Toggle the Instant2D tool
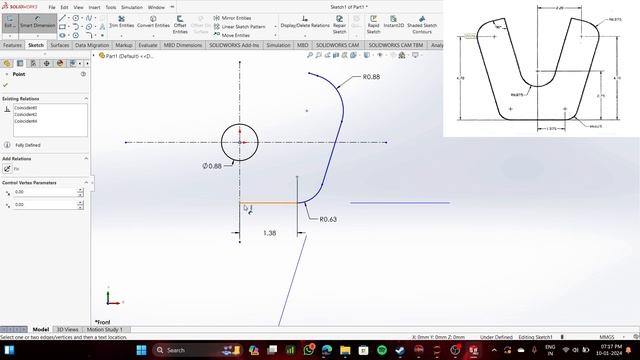This screenshot has height=360, width=640. pos(393,22)
